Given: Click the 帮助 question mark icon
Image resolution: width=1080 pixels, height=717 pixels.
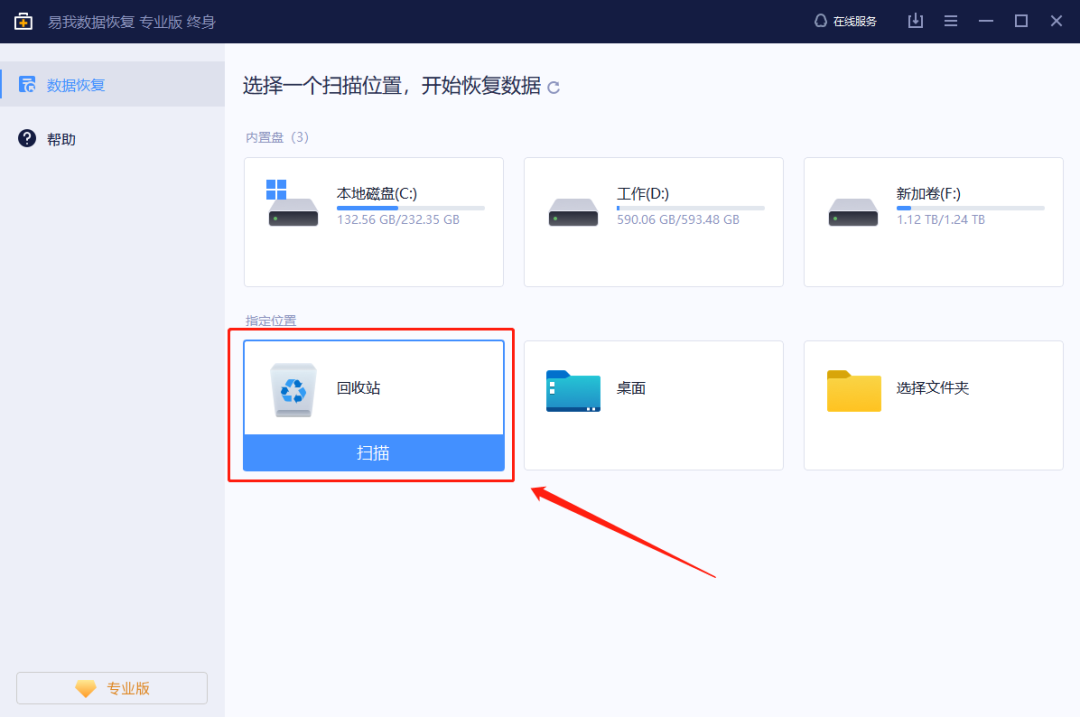Looking at the screenshot, I should pos(27,138).
